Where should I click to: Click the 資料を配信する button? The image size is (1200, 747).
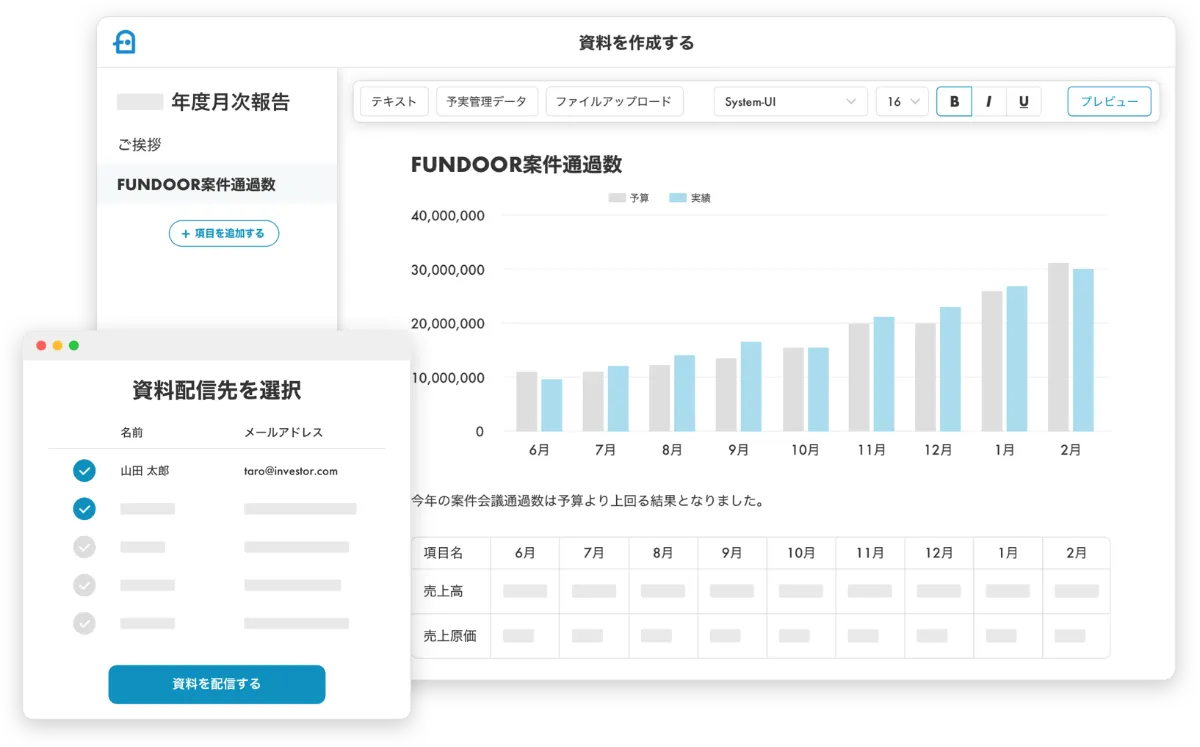click(x=217, y=684)
